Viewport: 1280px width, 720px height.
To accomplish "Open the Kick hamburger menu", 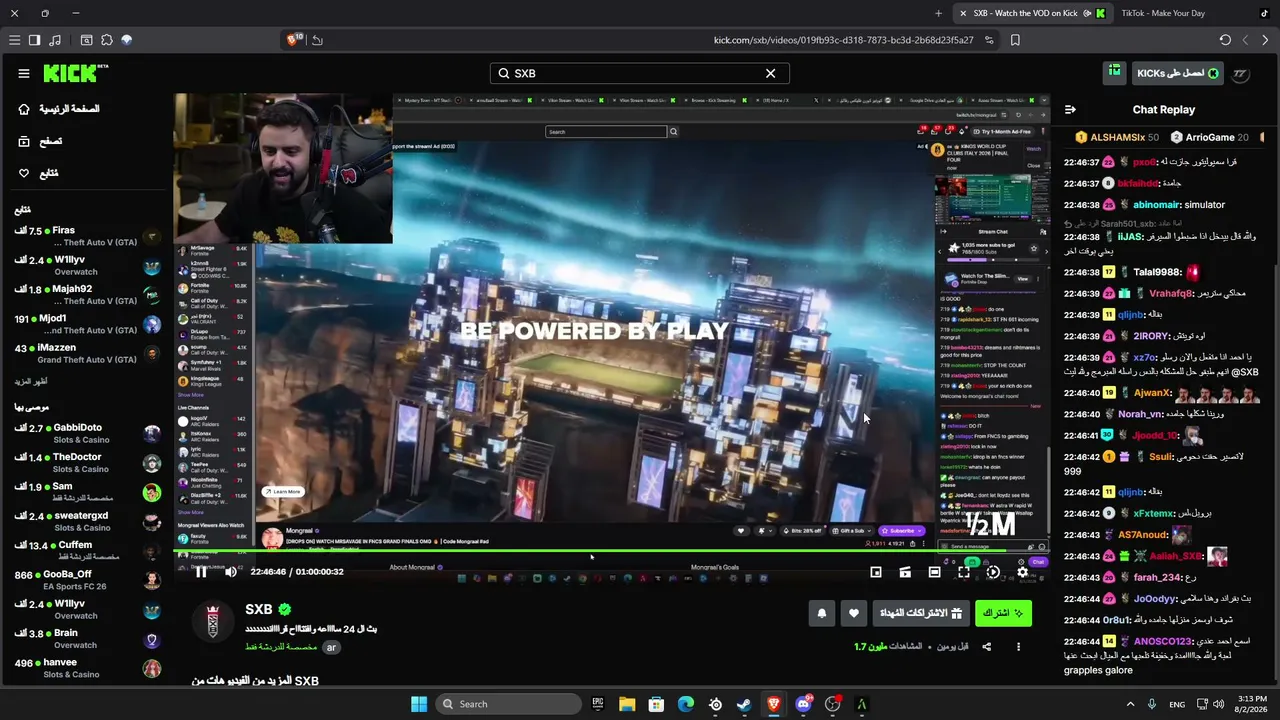I will pyautogui.click(x=24, y=73).
